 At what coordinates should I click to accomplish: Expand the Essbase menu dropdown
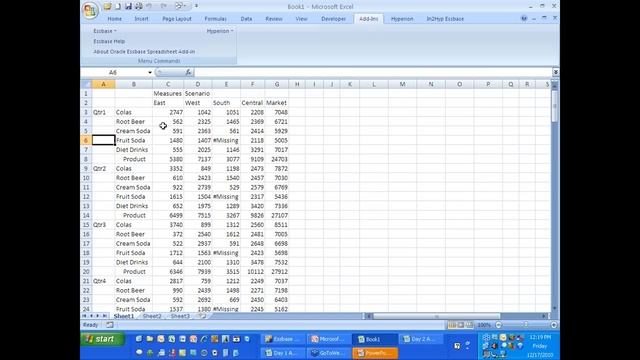[105, 31]
